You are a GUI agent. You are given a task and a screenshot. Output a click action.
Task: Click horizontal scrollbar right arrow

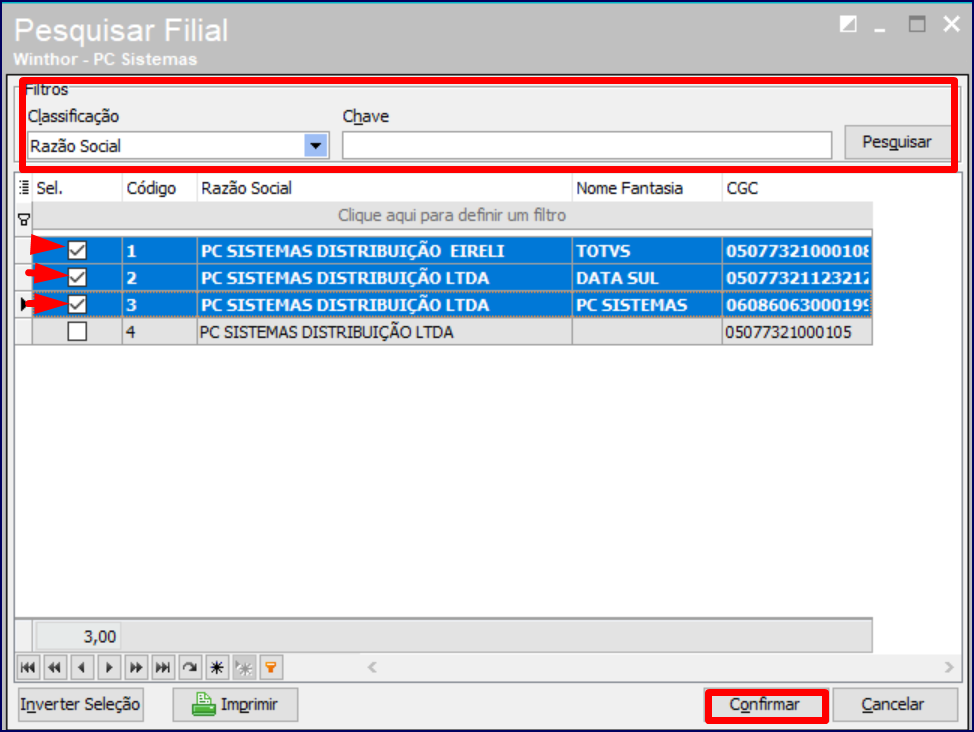click(x=949, y=667)
